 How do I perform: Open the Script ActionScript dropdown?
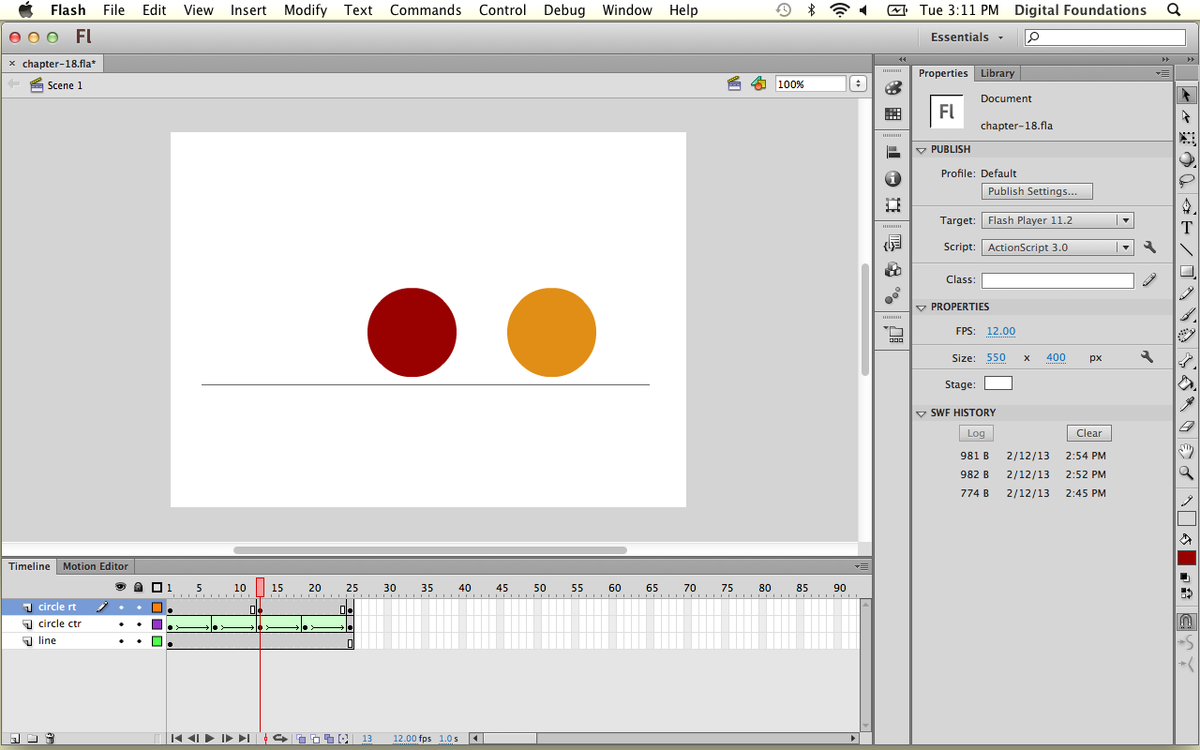(x=1057, y=247)
